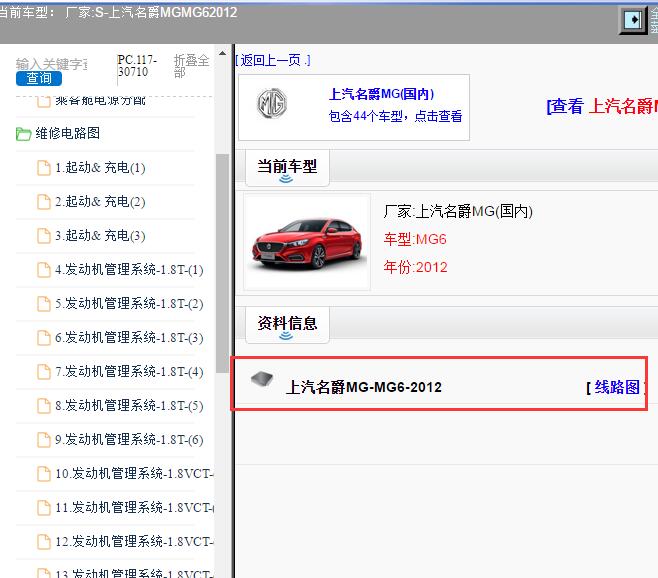Screen dimensions: 658x578
Task: Open 5.发动机管理系统-1.8T-(2)
Action: pyautogui.click(x=129, y=303)
